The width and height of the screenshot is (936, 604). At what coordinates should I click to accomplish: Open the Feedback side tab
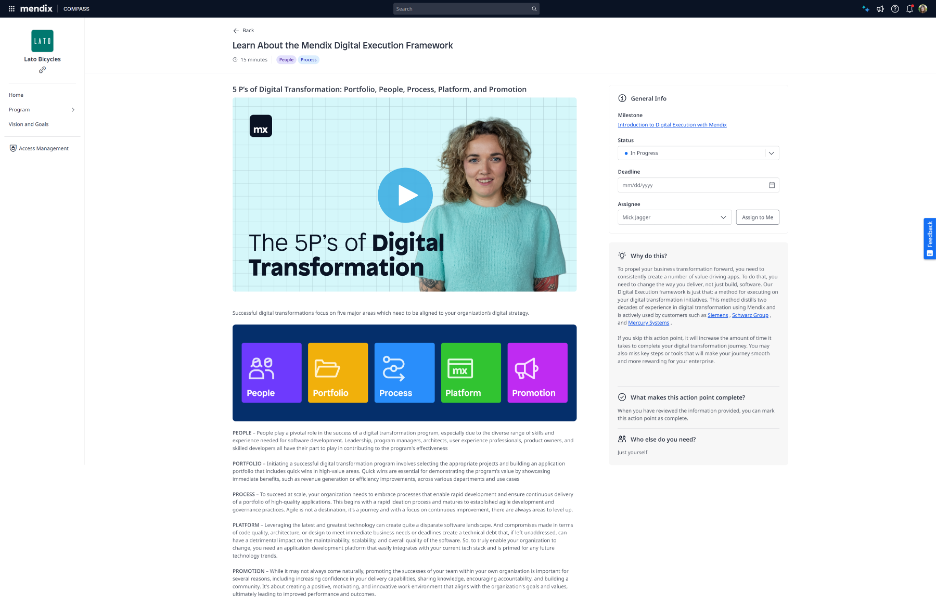(x=929, y=239)
